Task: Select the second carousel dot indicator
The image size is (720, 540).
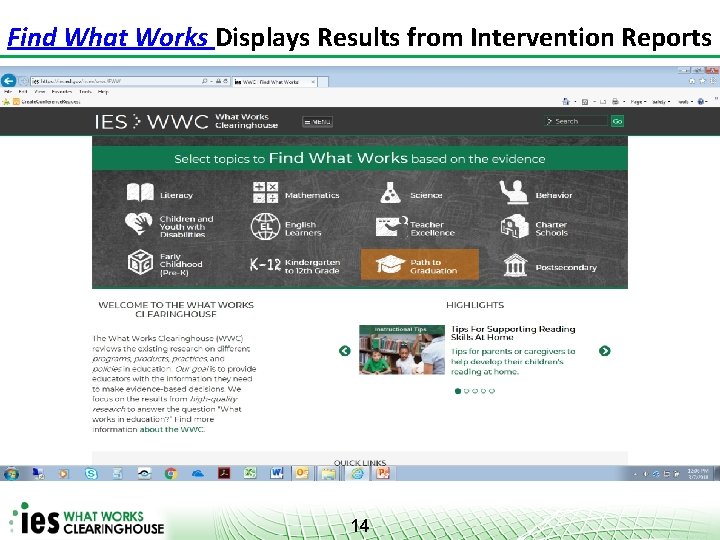Action: click(x=466, y=391)
